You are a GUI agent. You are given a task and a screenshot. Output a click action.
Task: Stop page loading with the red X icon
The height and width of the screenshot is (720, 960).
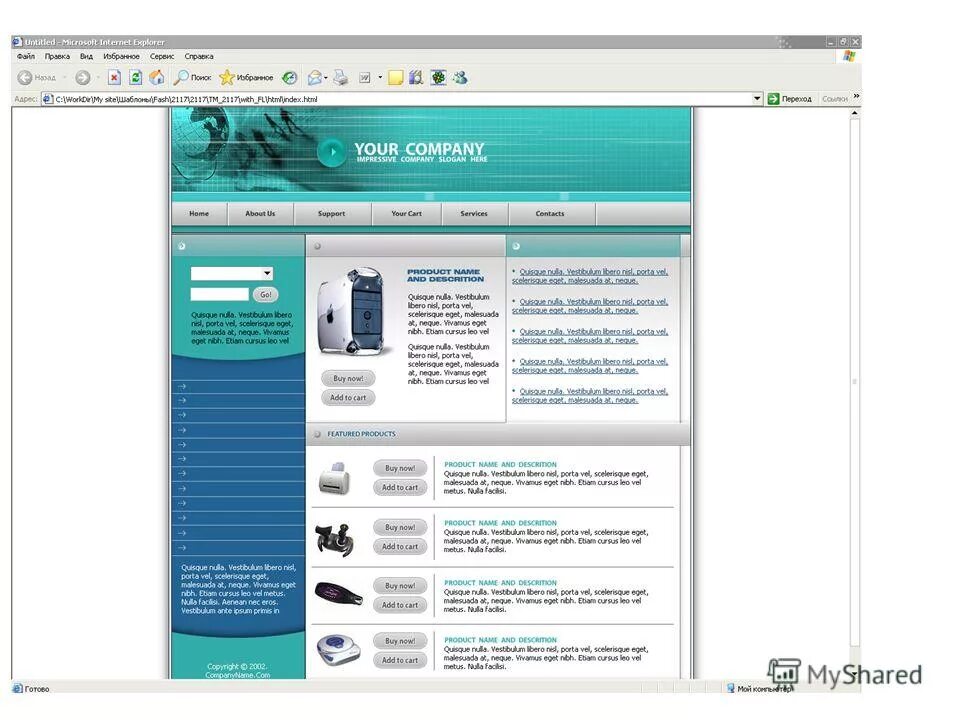(x=114, y=78)
